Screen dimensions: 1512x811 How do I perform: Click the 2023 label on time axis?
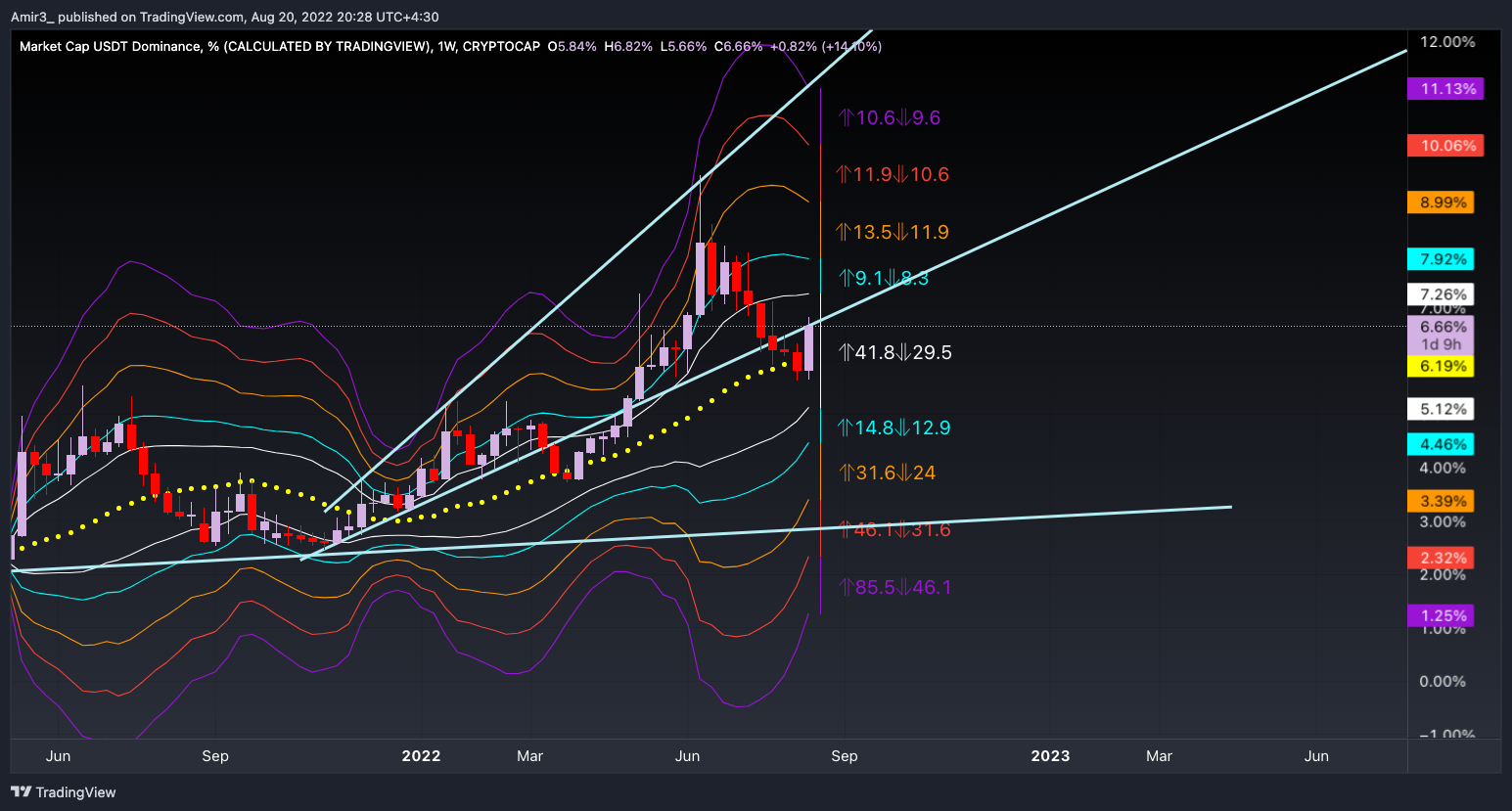coord(1050,756)
